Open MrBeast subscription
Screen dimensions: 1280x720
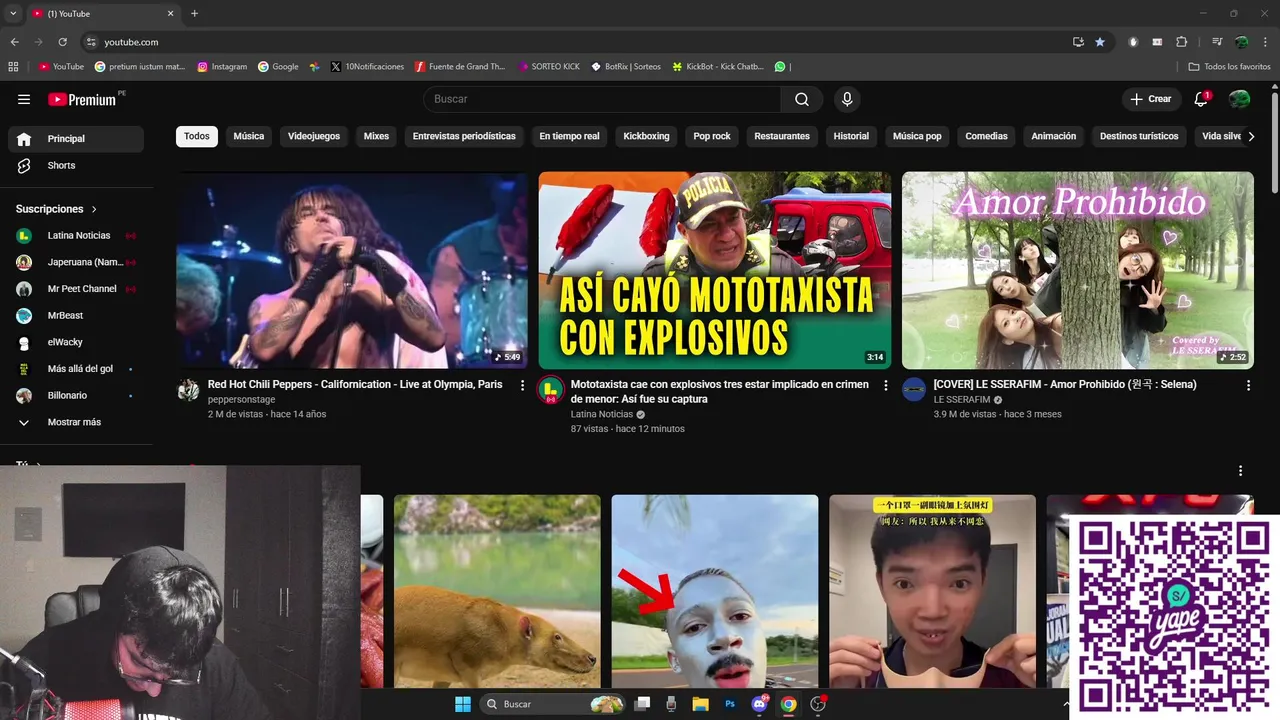coord(76,315)
